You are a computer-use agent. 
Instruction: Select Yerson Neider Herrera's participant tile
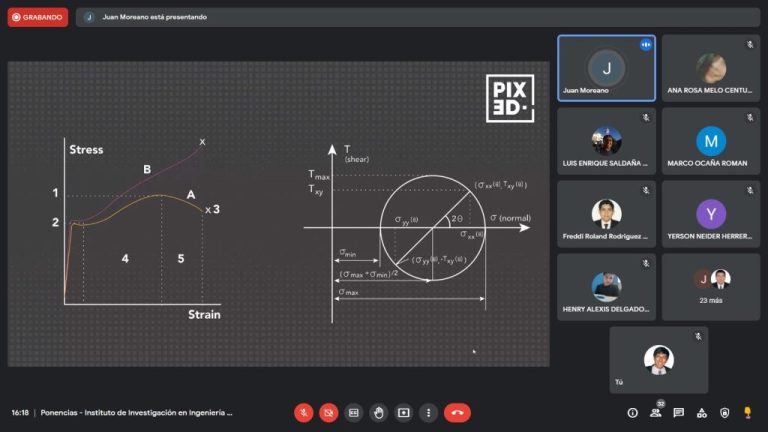click(x=711, y=214)
